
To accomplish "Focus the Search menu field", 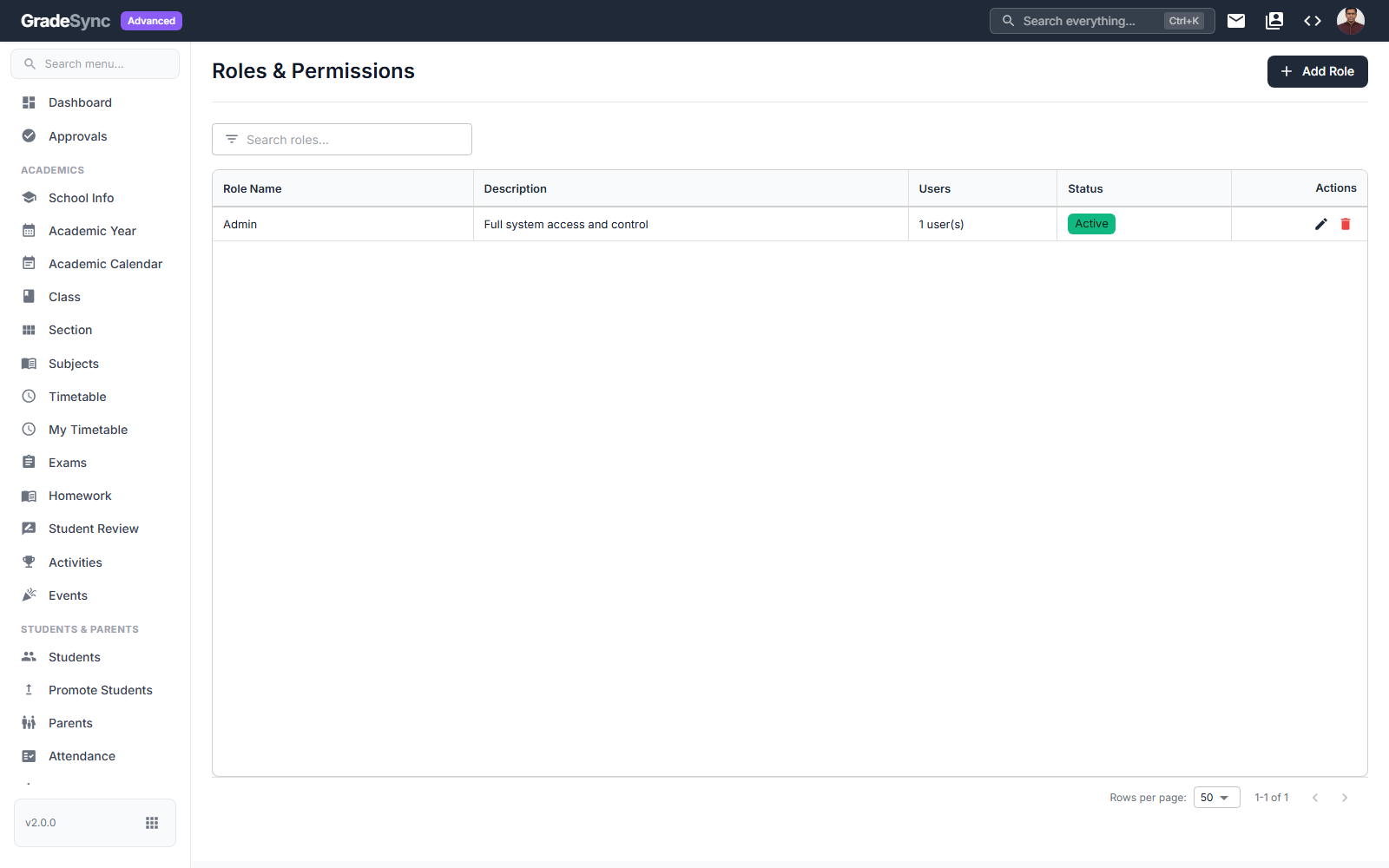I will (x=95, y=63).
